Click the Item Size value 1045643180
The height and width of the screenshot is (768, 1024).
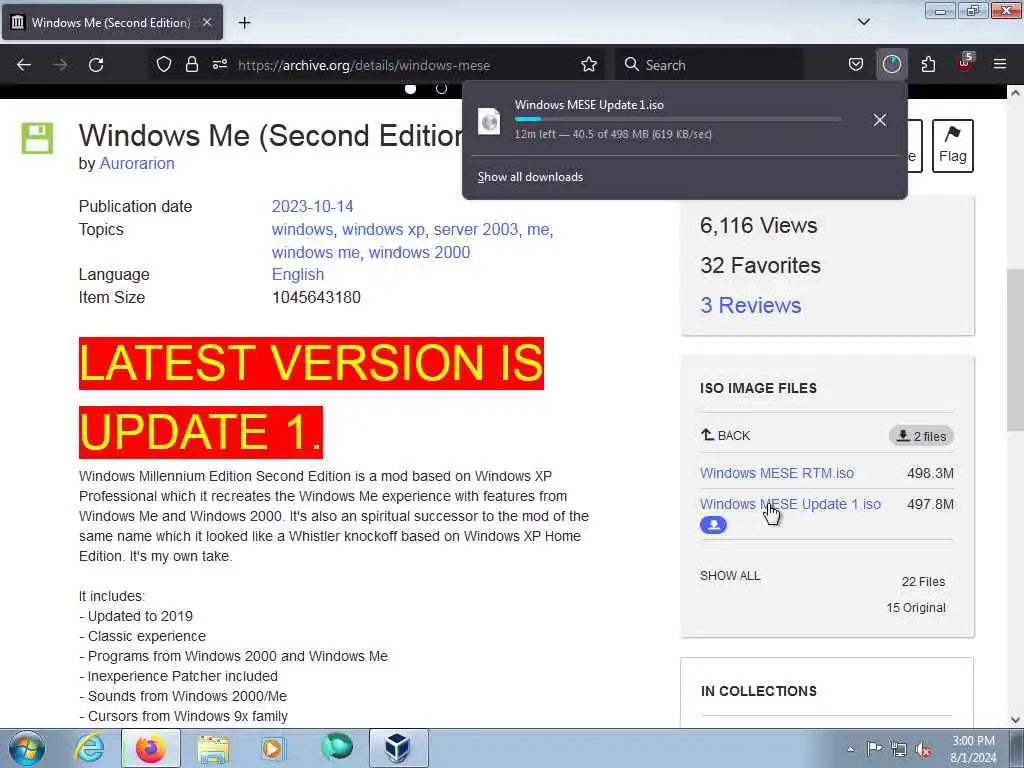316,297
